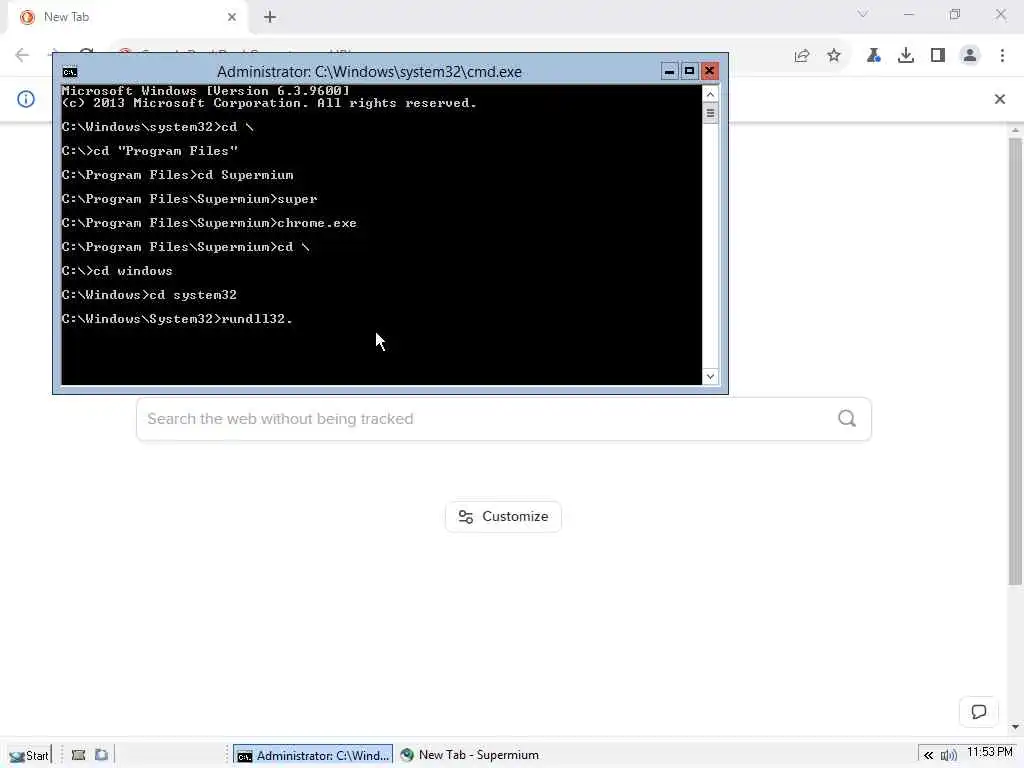Open the volume speaker tray icon
1024x768 pixels.
pyautogui.click(x=948, y=756)
